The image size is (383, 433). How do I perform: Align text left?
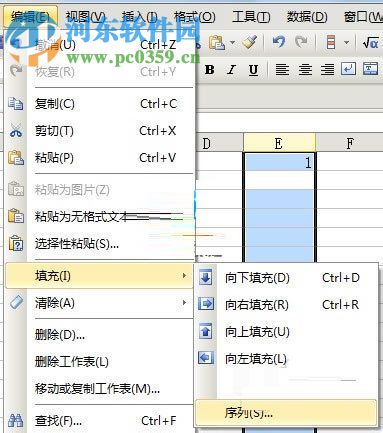[x=282, y=69]
